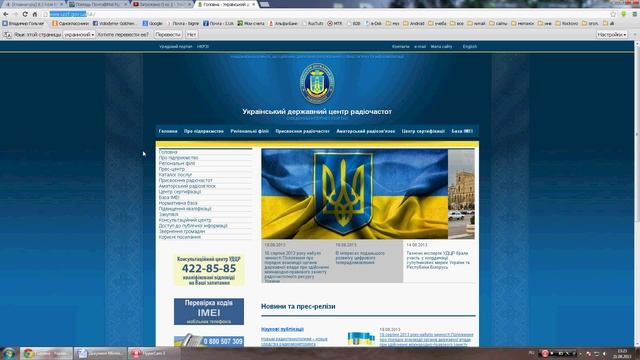Open the учеба bookmarks folder

[437, 24]
